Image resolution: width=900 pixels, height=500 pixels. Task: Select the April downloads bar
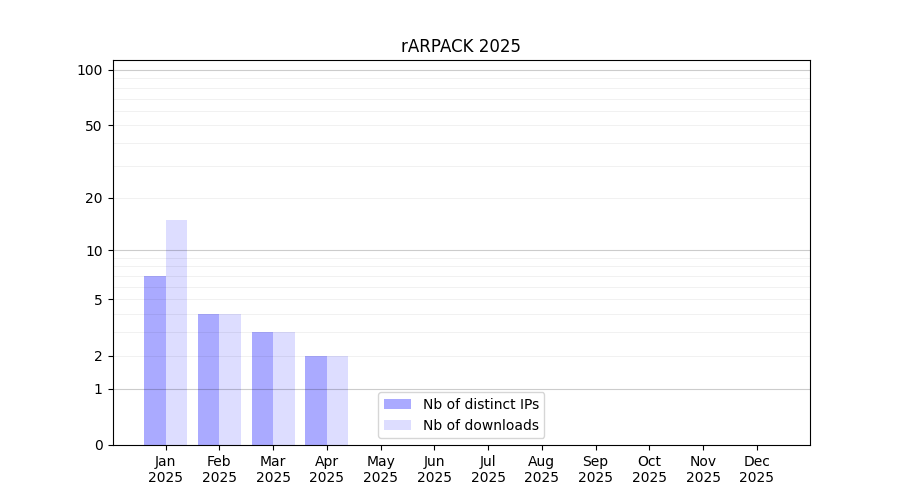click(337, 400)
